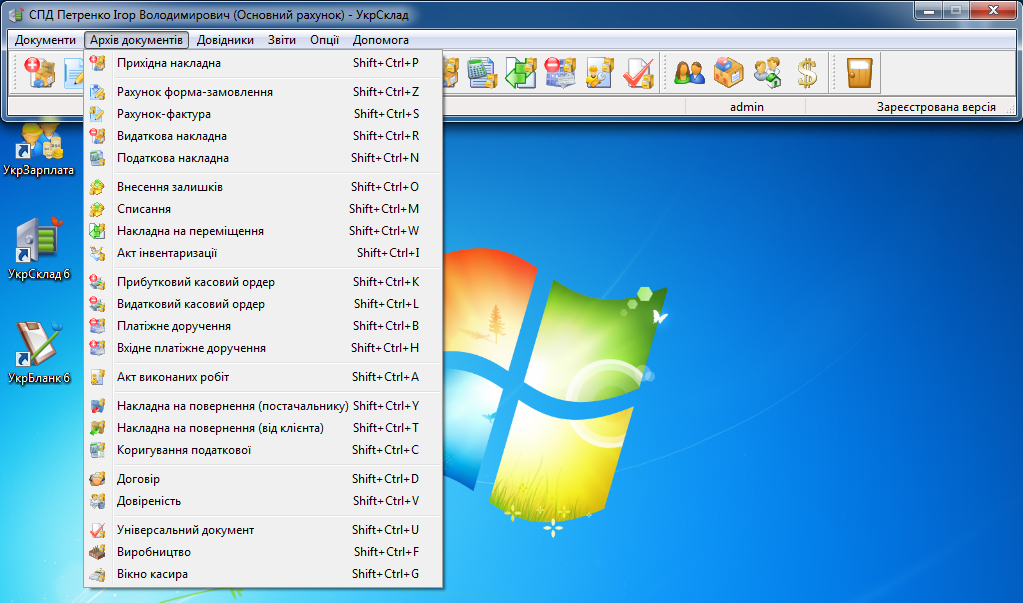Image resolution: width=1023 pixels, height=603 pixels.
Task: Choose Прихідна накладна from the archive menu
Action: click(x=169, y=63)
